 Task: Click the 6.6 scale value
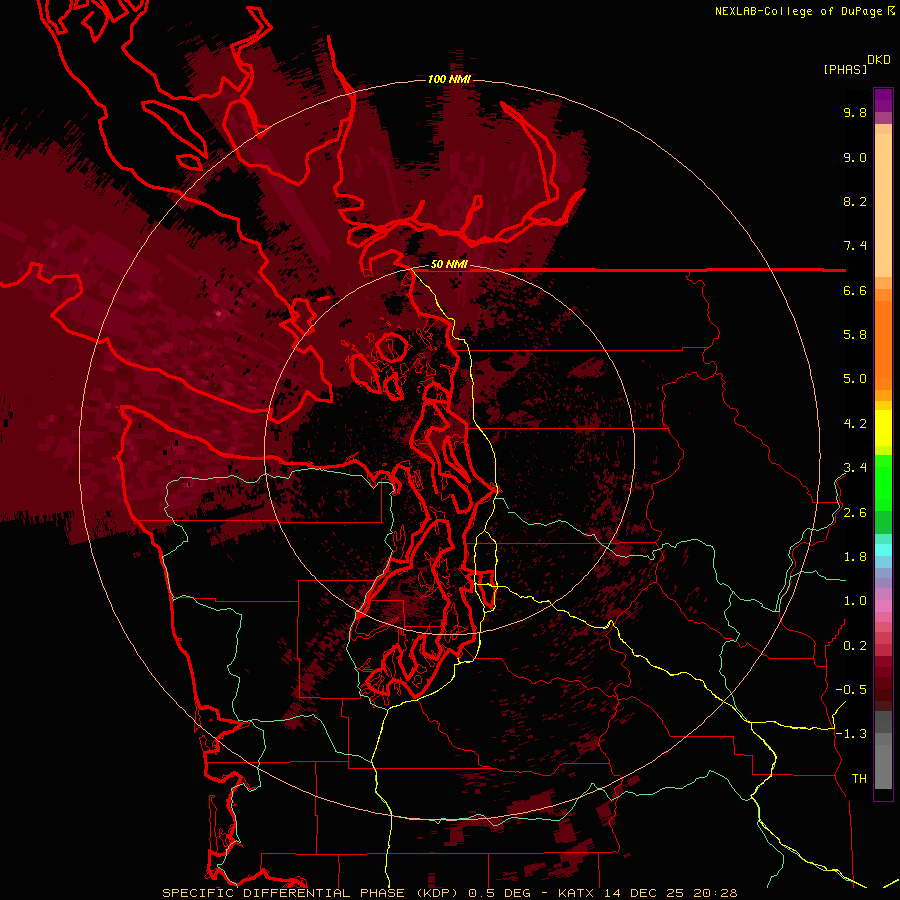[855, 290]
